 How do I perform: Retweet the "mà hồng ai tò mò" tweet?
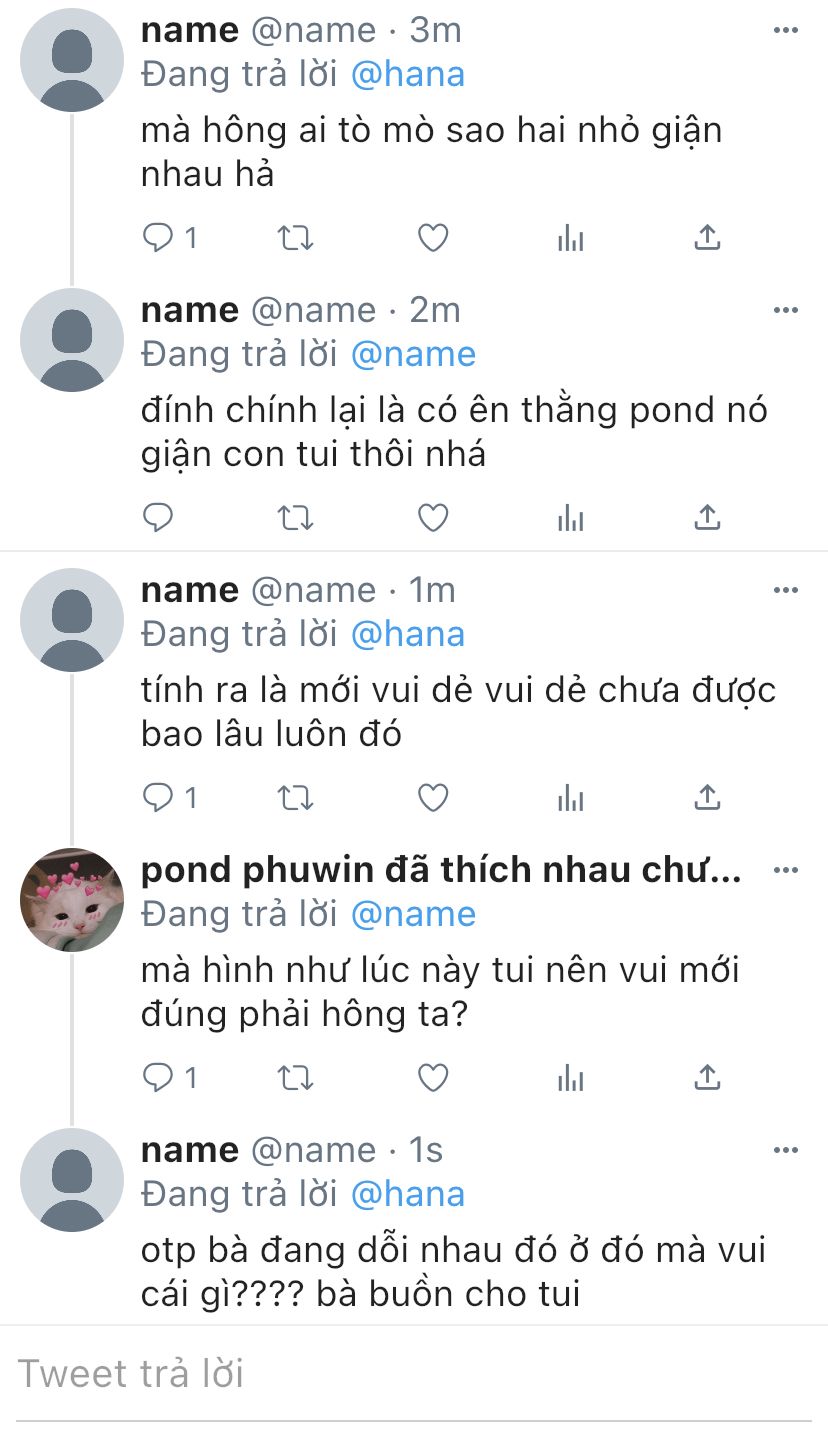294,238
